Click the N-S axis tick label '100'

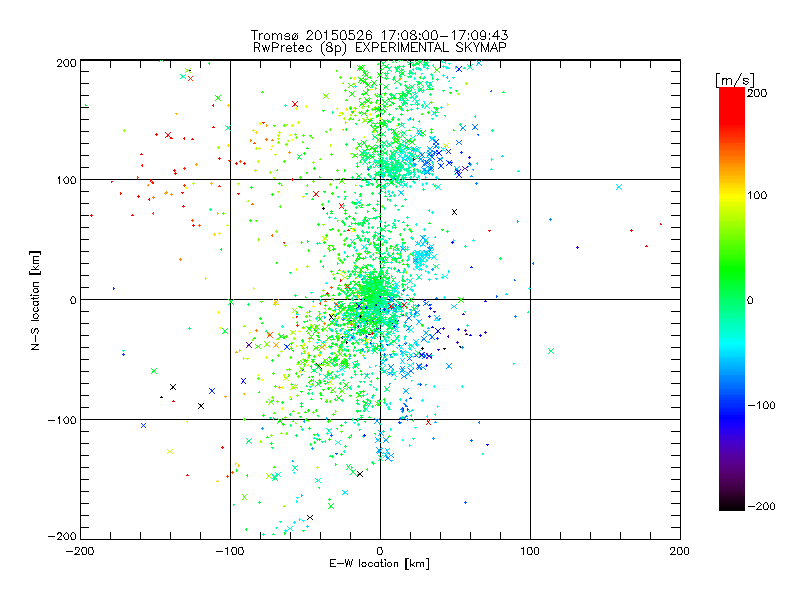pyautogui.click(x=66, y=181)
